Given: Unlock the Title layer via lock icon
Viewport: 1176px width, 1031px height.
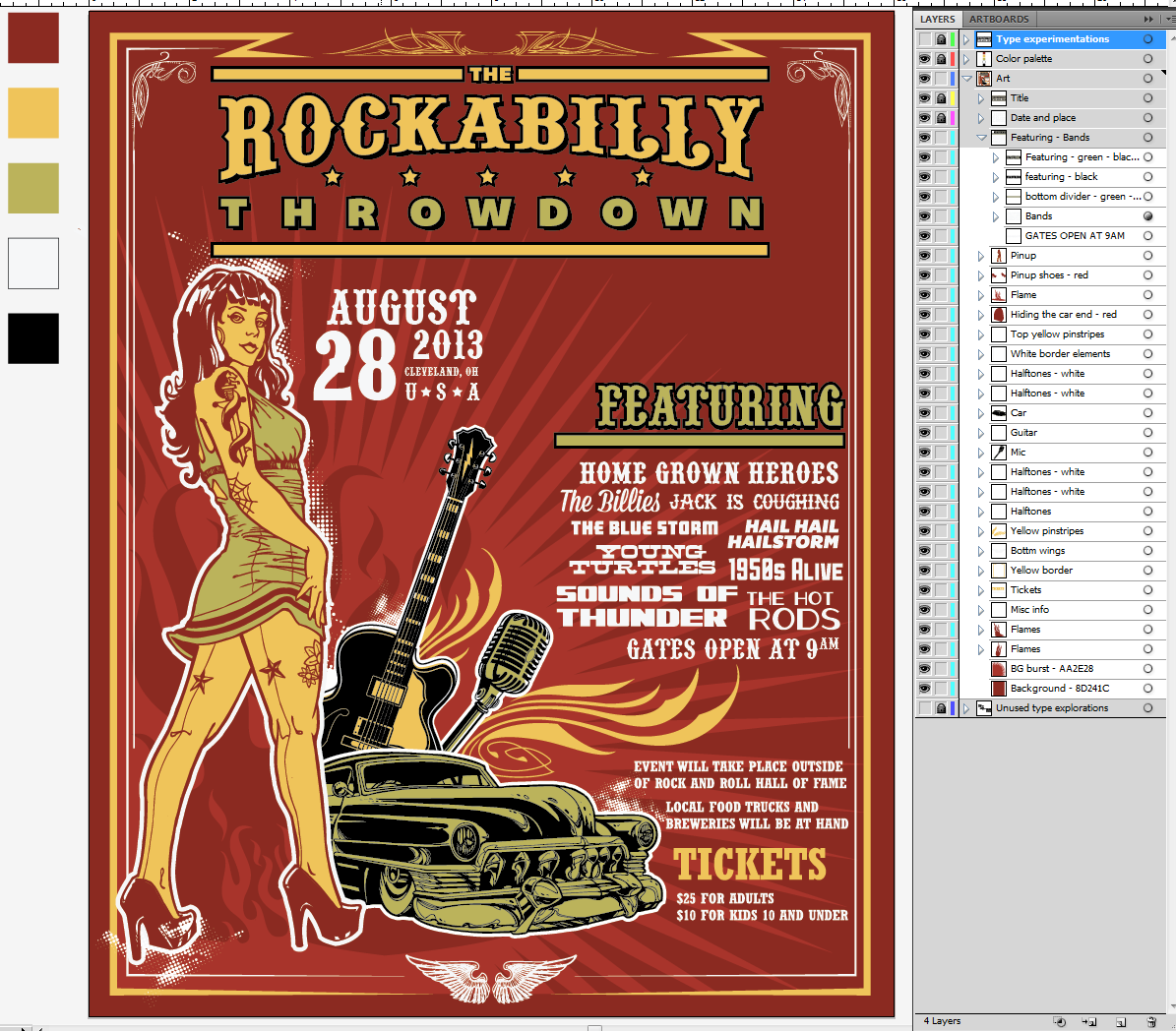Looking at the screenshot, I should coord(941,98).
